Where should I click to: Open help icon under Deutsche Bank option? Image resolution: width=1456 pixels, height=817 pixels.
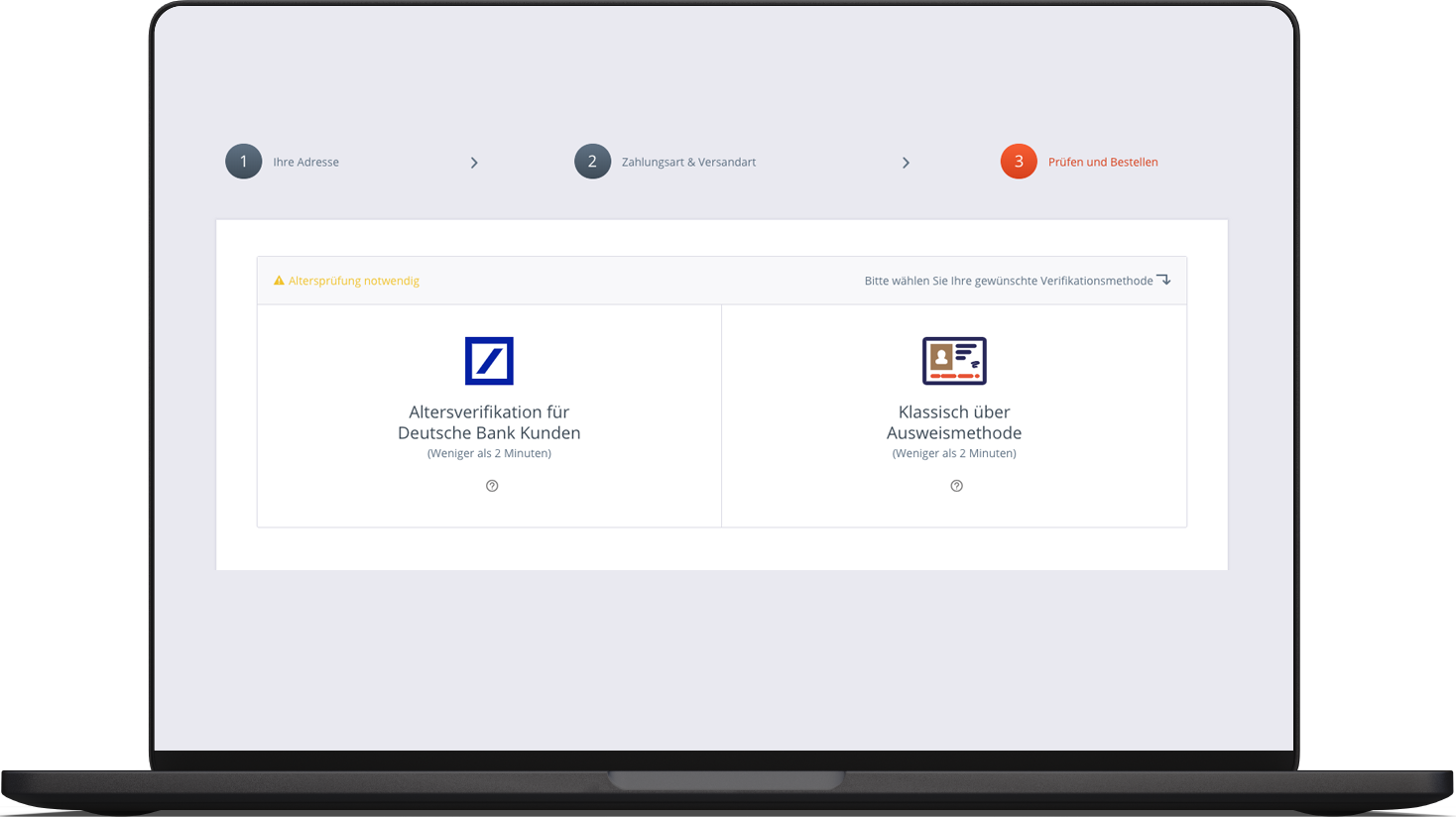point(492,486)
